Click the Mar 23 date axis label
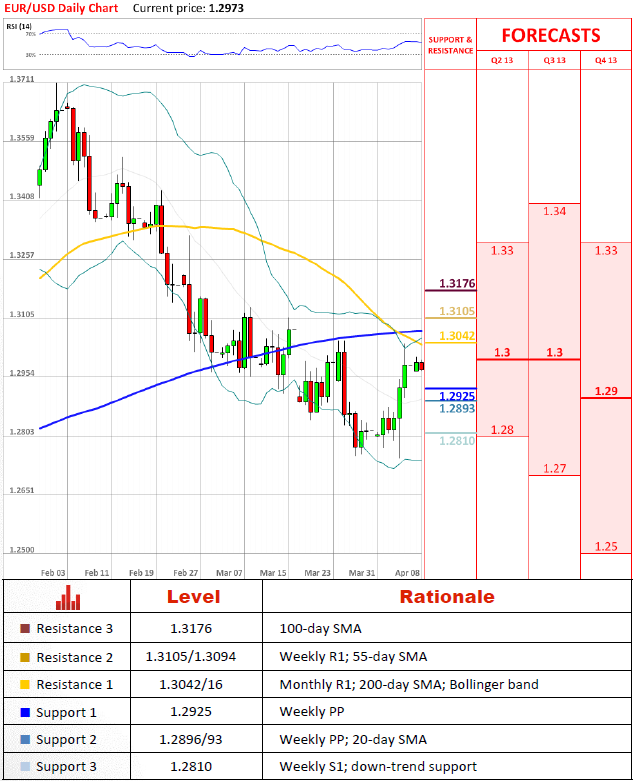The width and height of the screenshot is (634, 781). (317, 573)
